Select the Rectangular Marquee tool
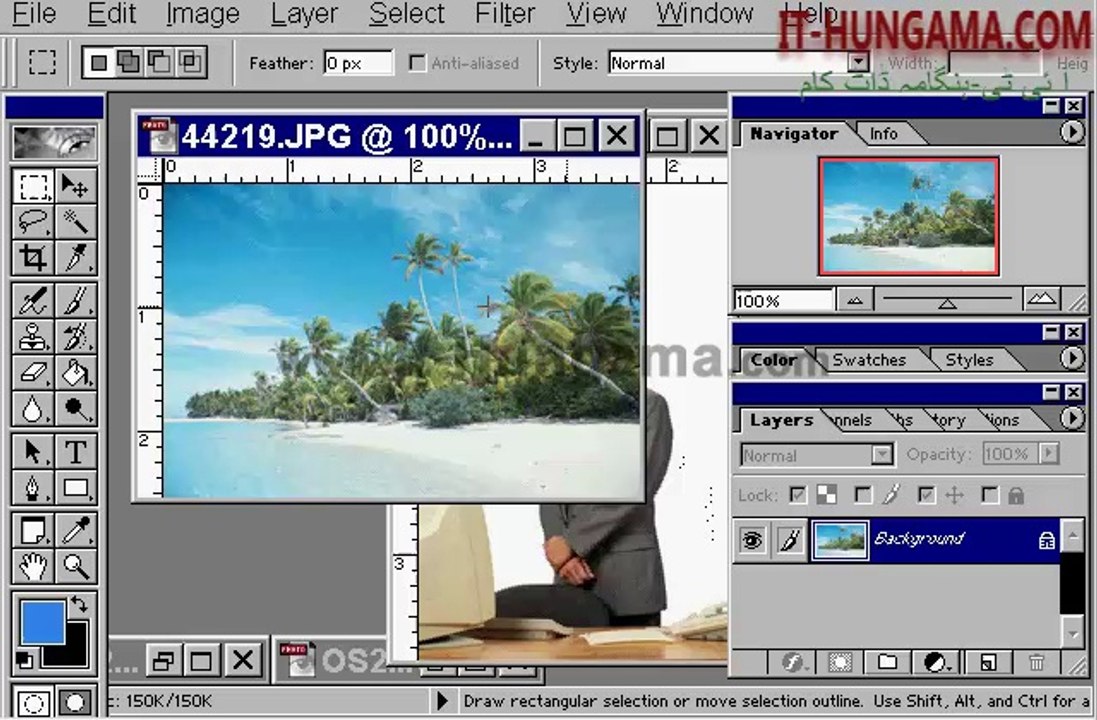Viewport: 1097px width, 720px height. 33,186
